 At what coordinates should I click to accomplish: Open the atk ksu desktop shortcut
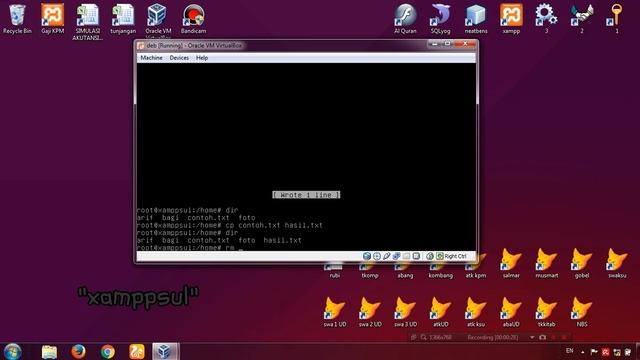click(x=476, y=312)
